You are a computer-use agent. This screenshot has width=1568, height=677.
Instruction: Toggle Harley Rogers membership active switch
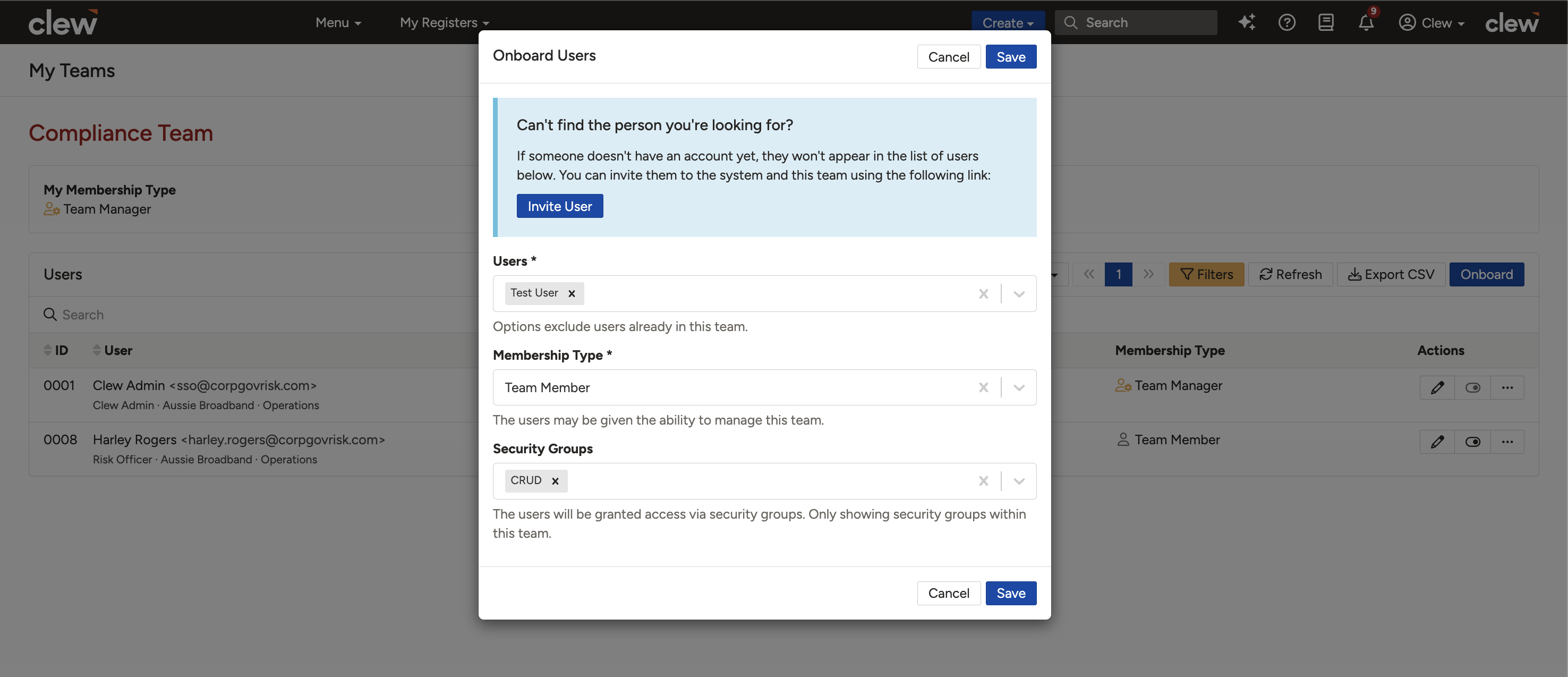coord(1472,442)
